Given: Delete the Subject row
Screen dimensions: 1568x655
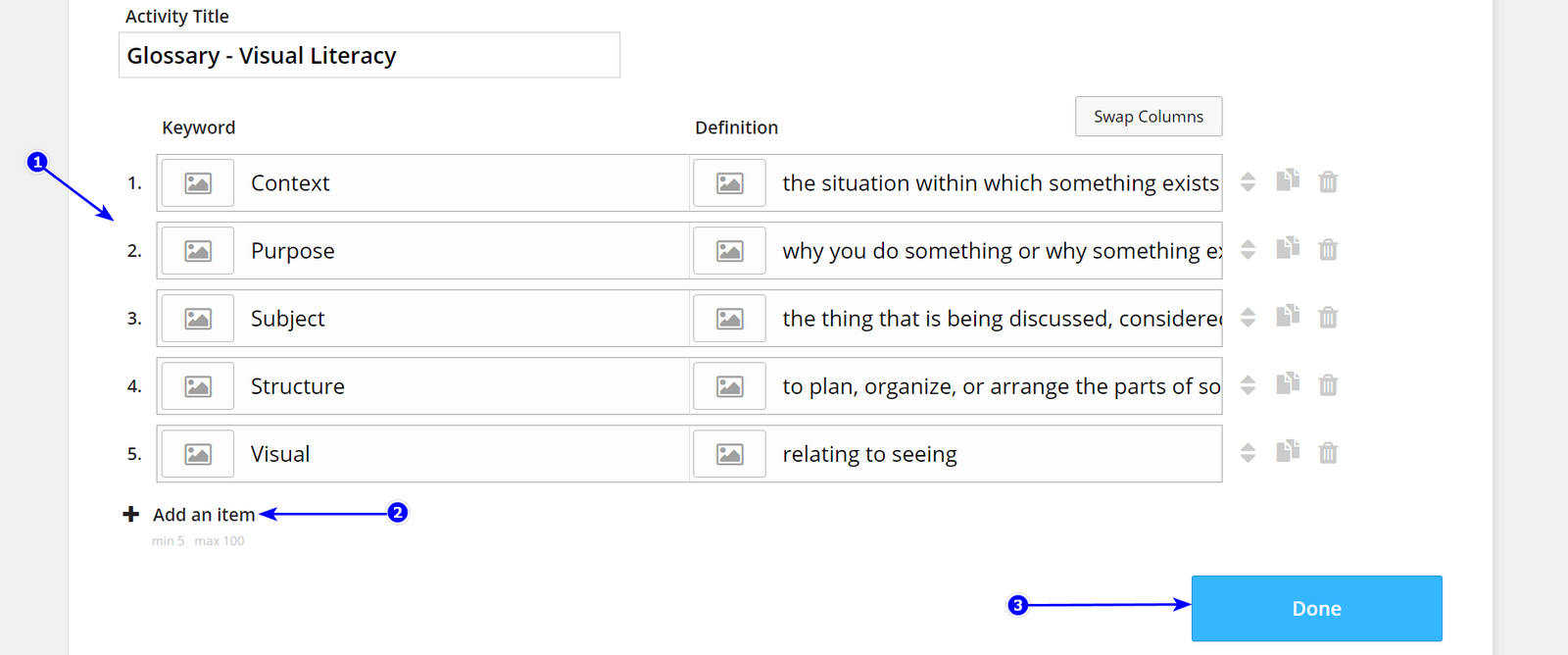Looking at the screenshot, I should pyautogui.click(x=1328, y=317).
